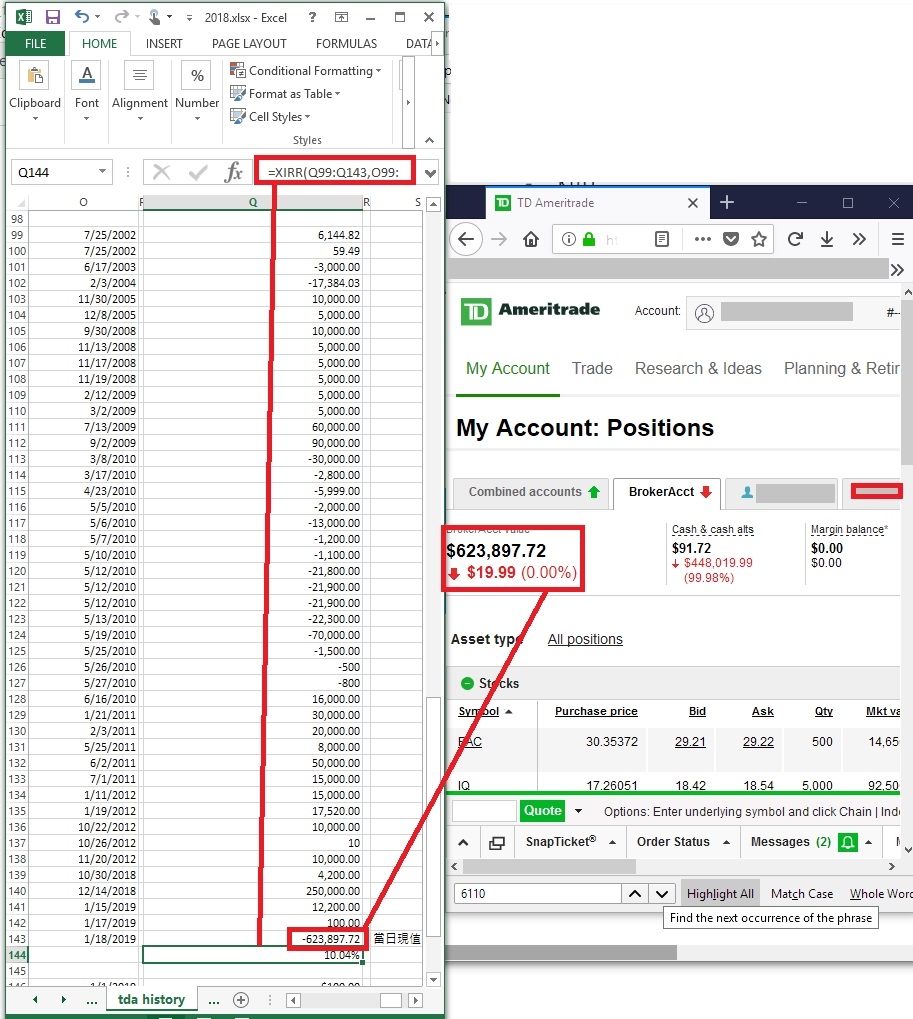The image size is (913, 1019).
Task: Open the page actions three-dot menu
Action: (702, 239)
